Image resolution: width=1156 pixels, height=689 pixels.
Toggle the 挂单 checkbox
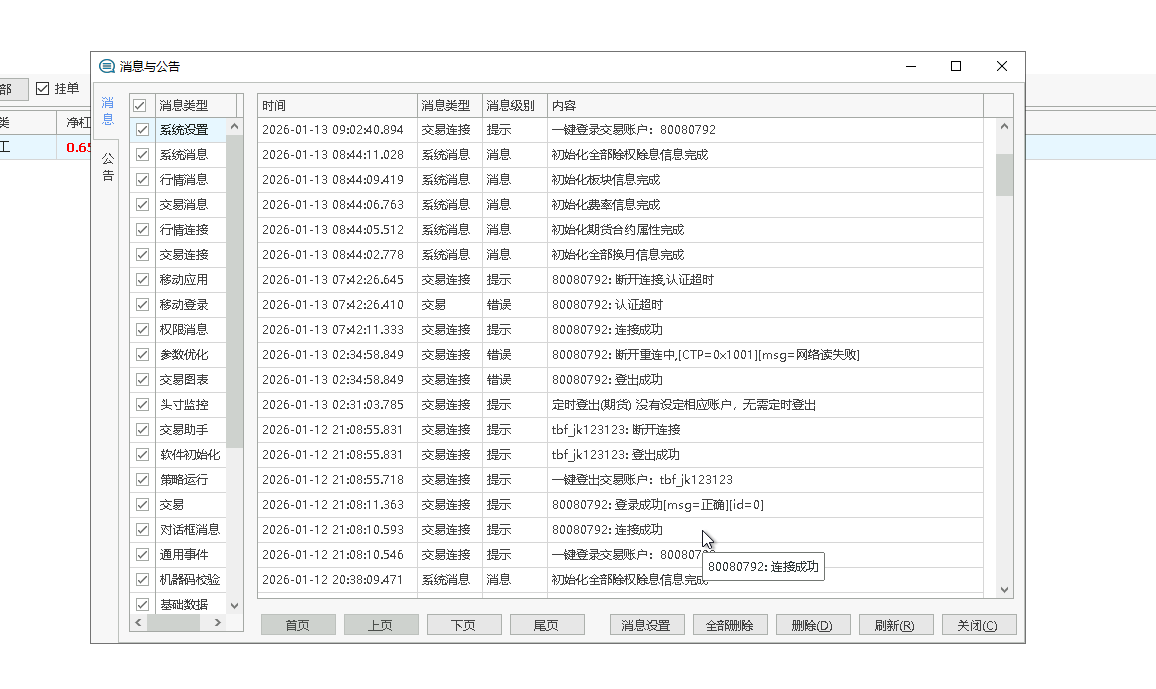tap(42, 89)
